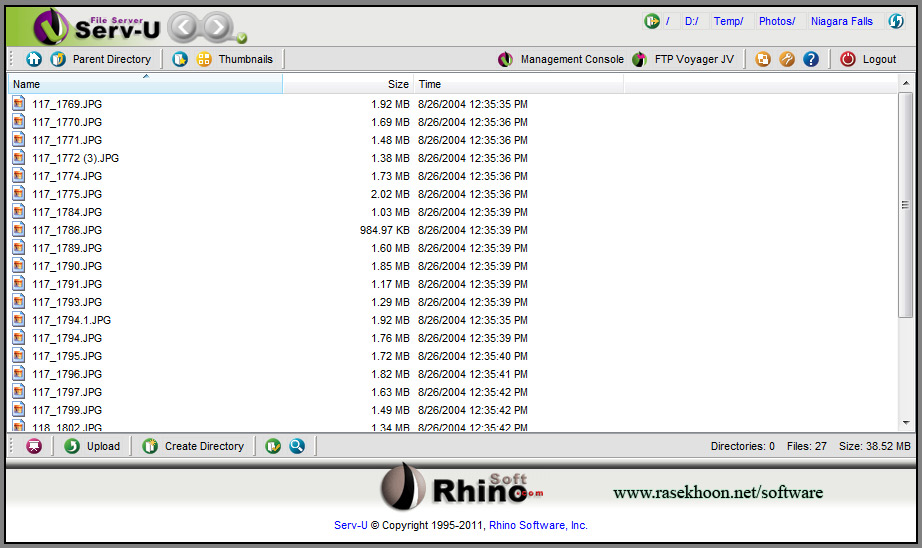Image resolution: width=922 pixels, height=548 pixels.
Task: Launch the FTP Voyager JV icon
Action: point(639,59)
